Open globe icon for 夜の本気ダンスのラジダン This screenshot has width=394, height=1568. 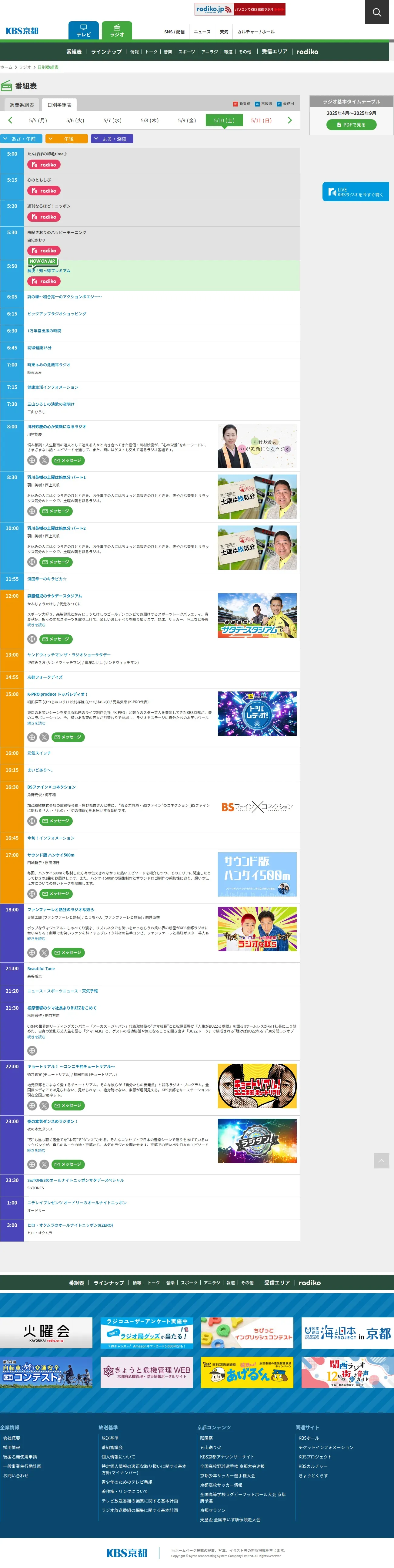(x=32, y=1164)
